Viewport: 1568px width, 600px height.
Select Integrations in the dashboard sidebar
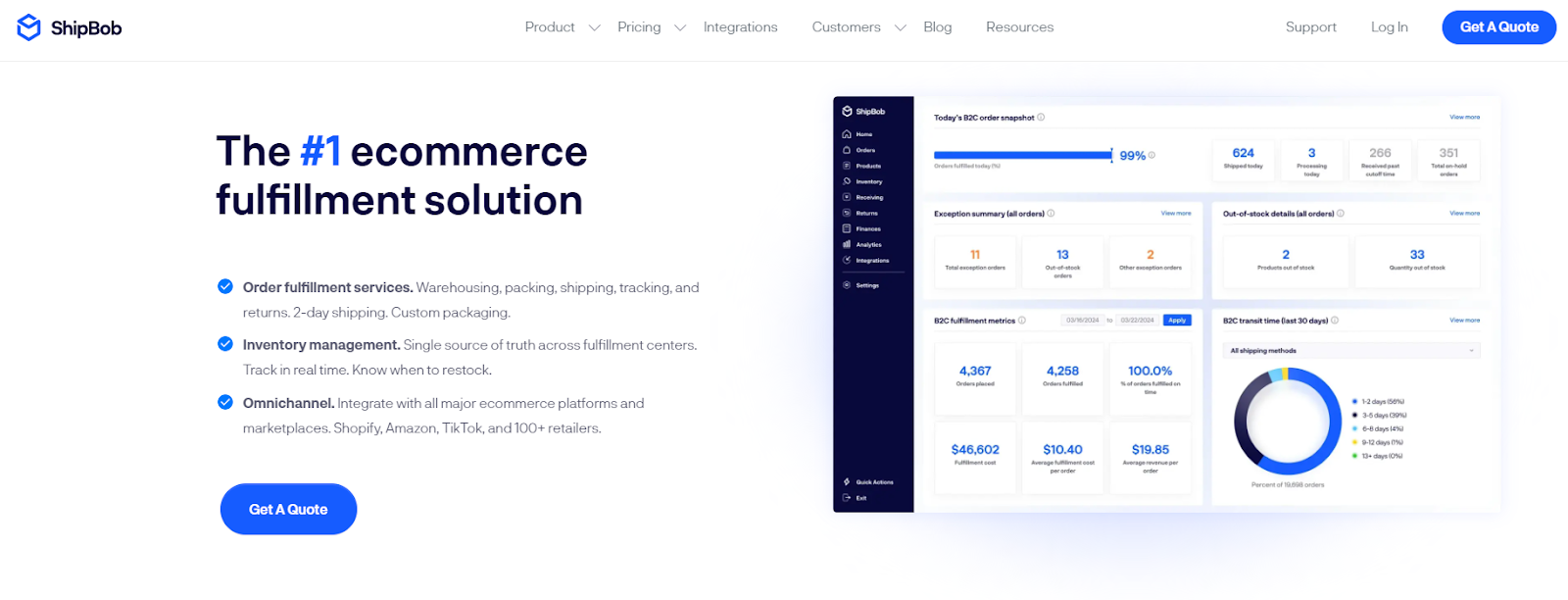[x=865, y=260]
